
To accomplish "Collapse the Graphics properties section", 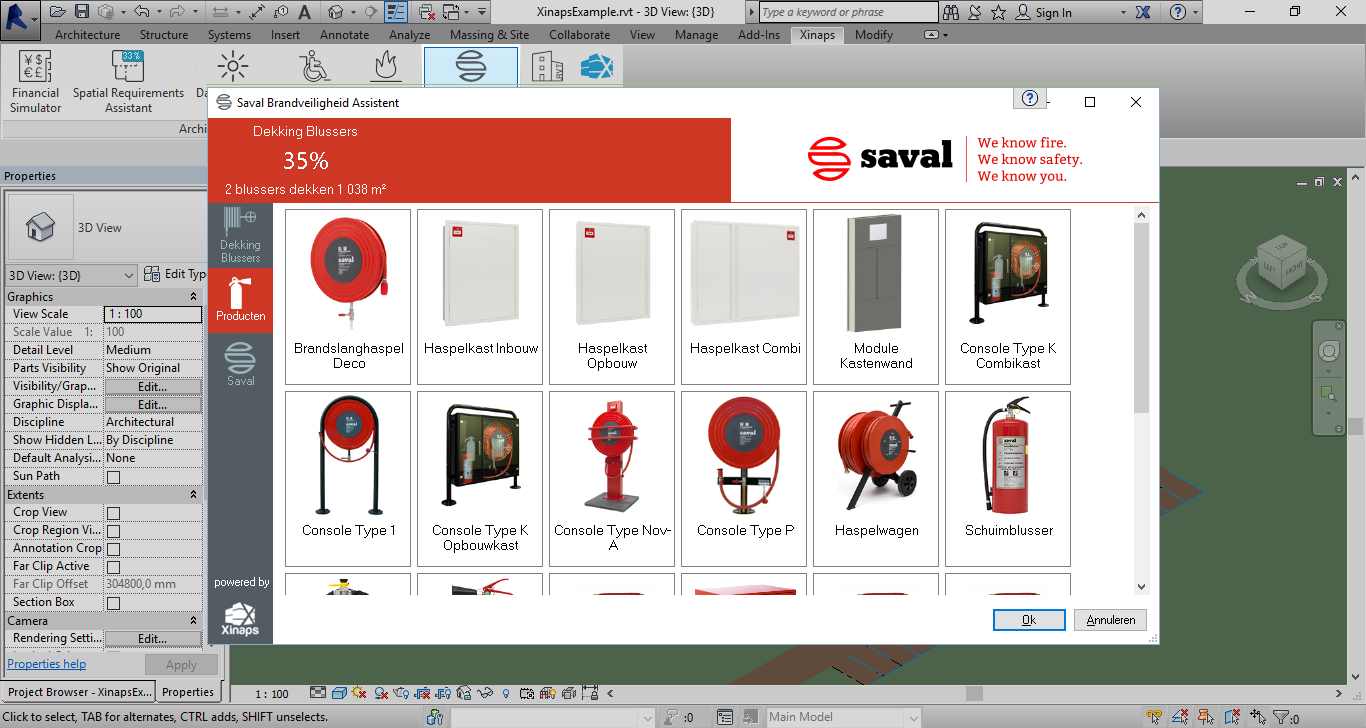I will [193, 297].
